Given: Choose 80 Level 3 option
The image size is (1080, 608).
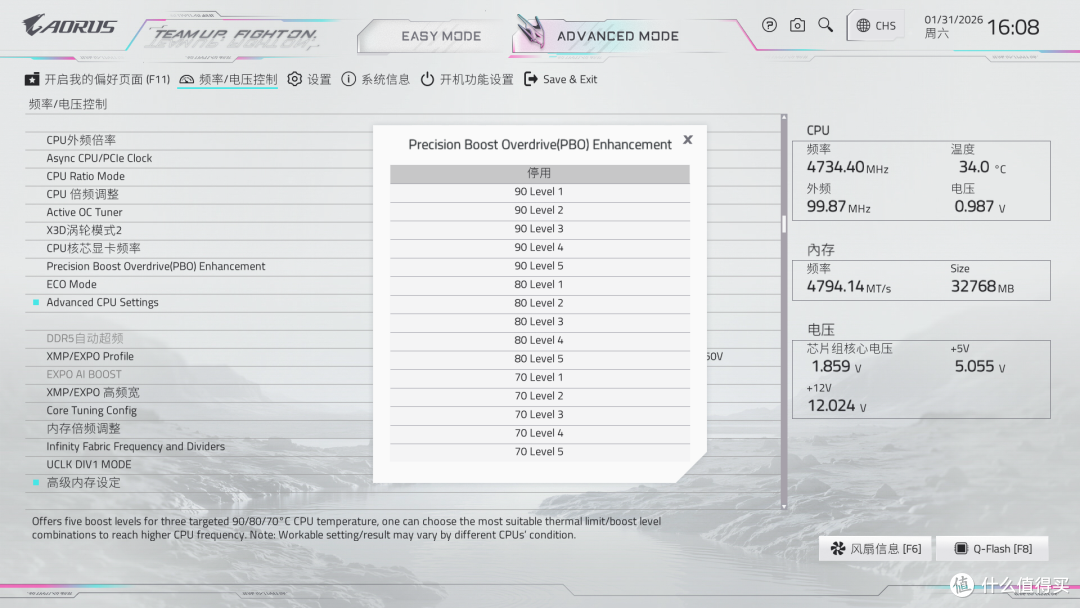Looking at the screenshot, I should (539, 322).
